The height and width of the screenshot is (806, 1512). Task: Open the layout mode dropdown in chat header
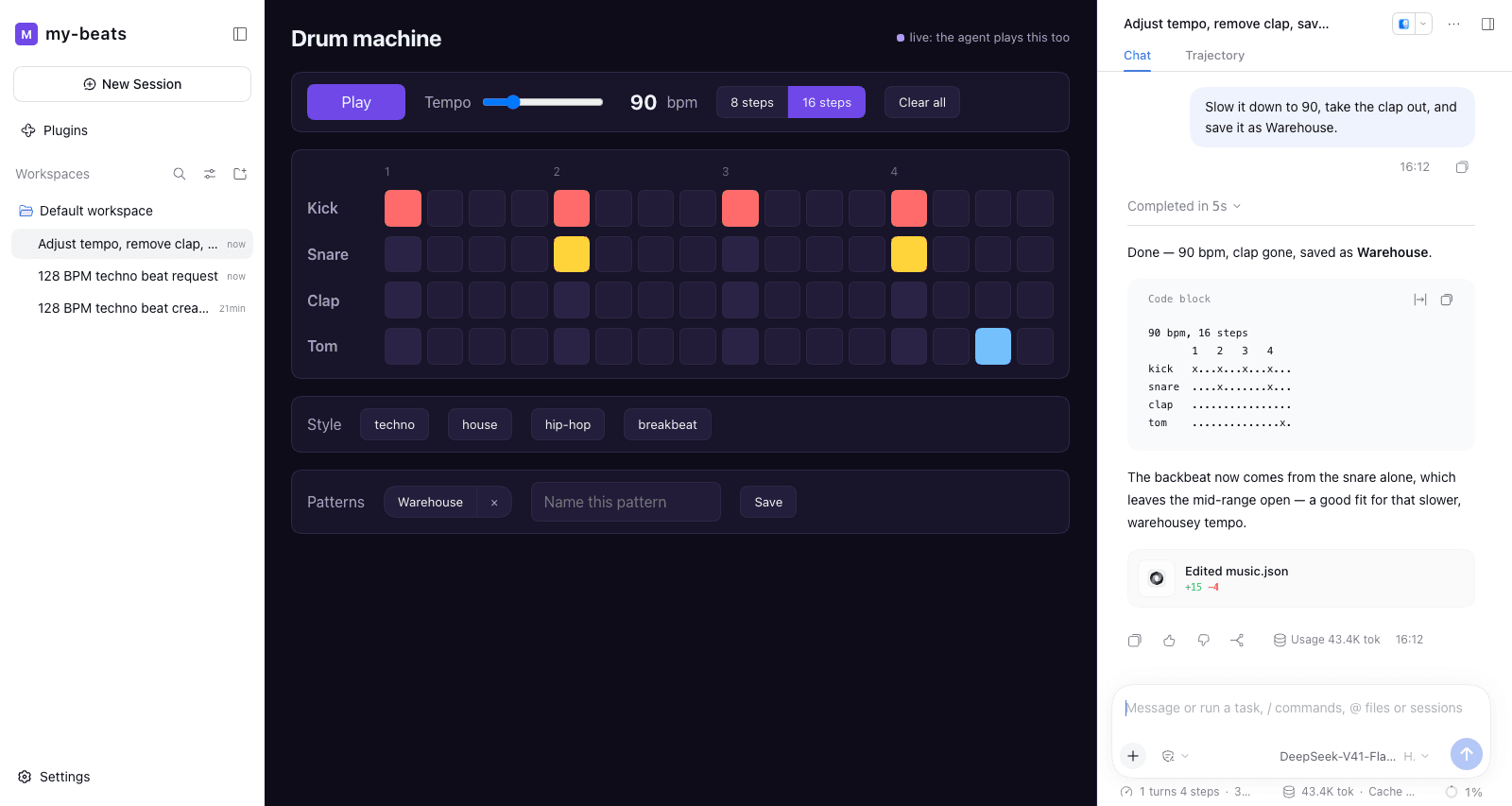[1423, 24]
